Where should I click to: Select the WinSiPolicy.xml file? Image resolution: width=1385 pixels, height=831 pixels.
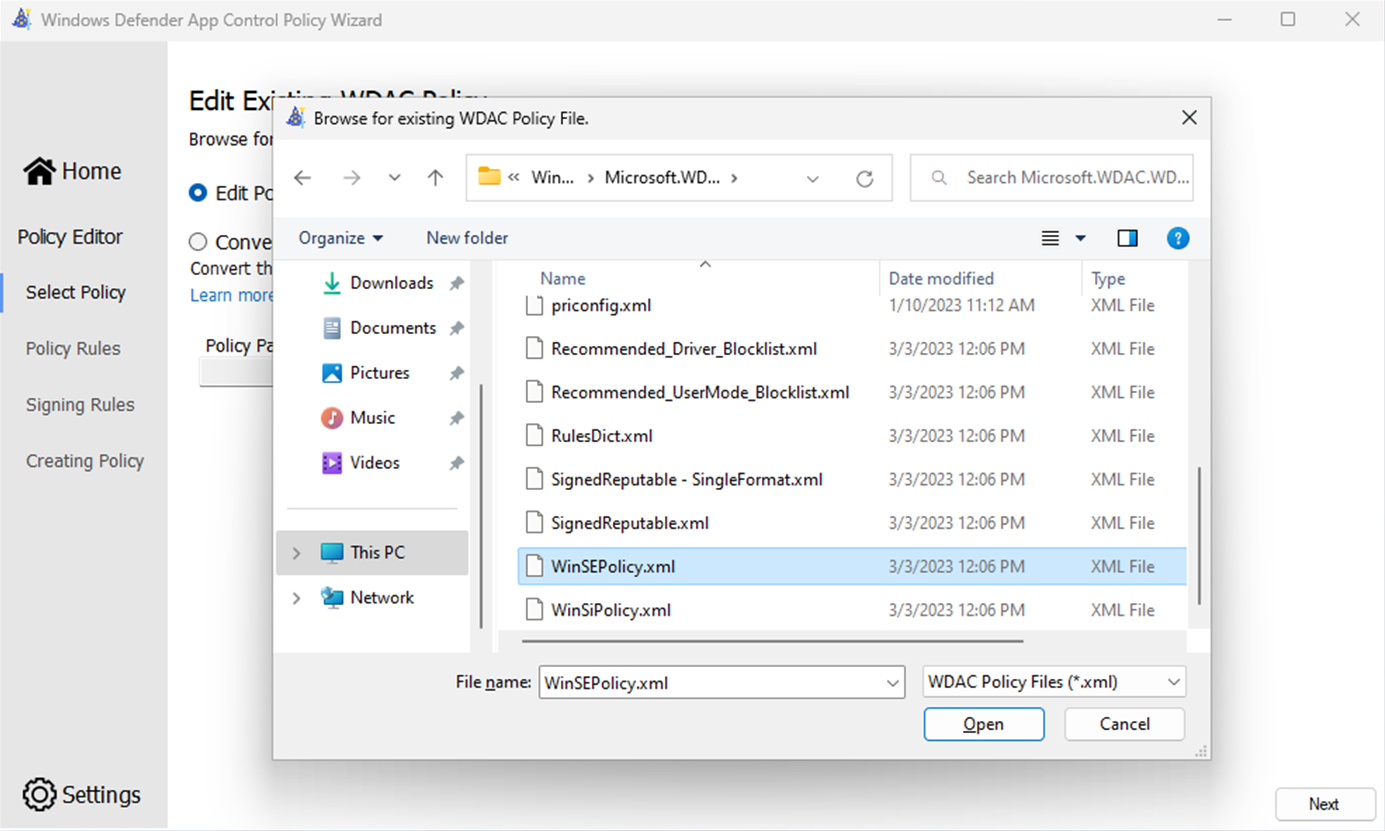tap(610, 610)
